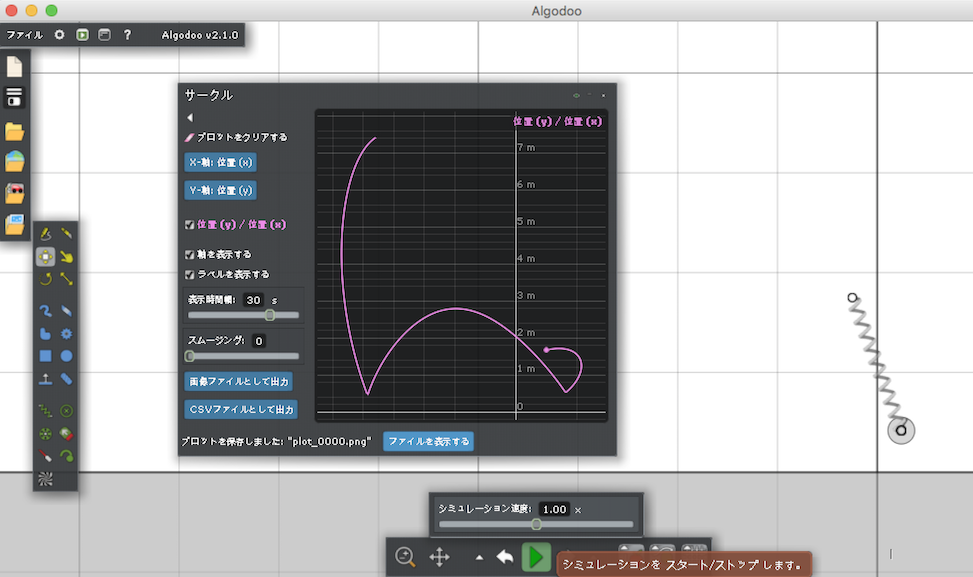Select the gear tool

click(66, 333)
